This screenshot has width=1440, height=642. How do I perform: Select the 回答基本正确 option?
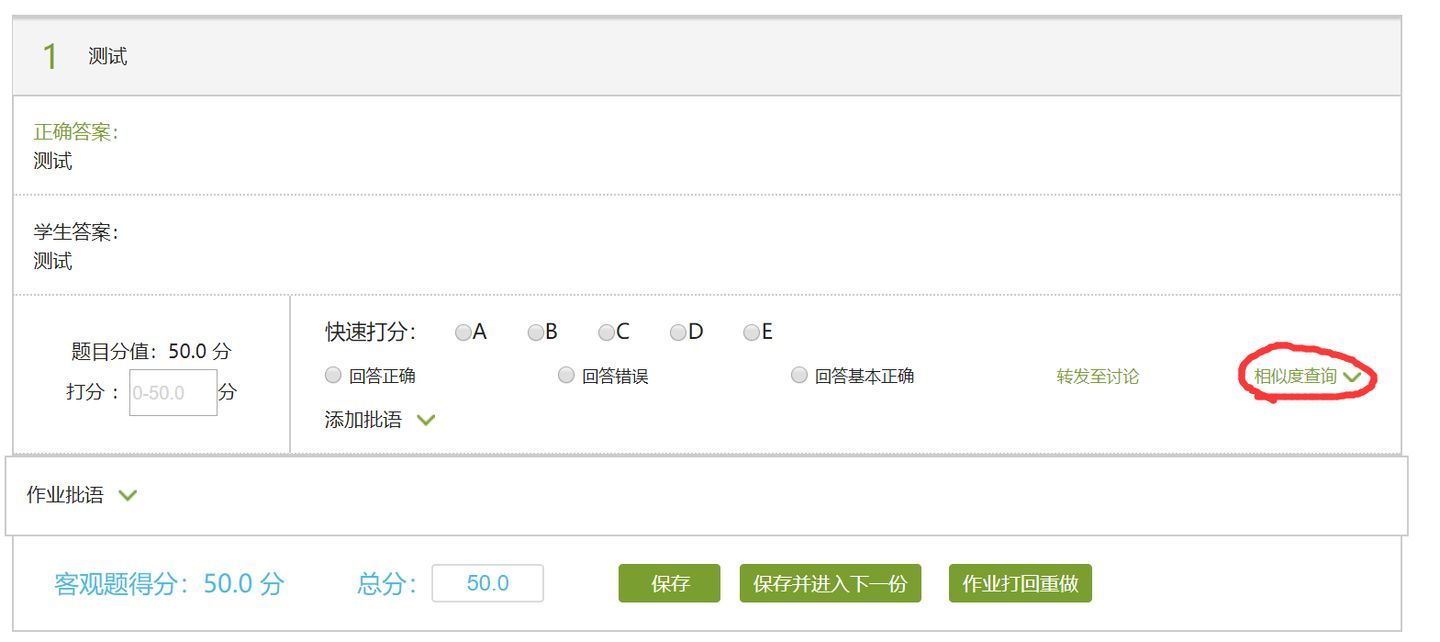click(799, 375)
